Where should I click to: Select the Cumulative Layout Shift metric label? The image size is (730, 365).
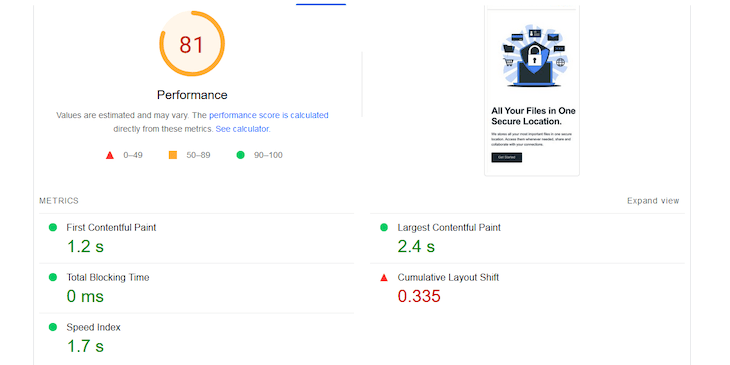(448, 277)
